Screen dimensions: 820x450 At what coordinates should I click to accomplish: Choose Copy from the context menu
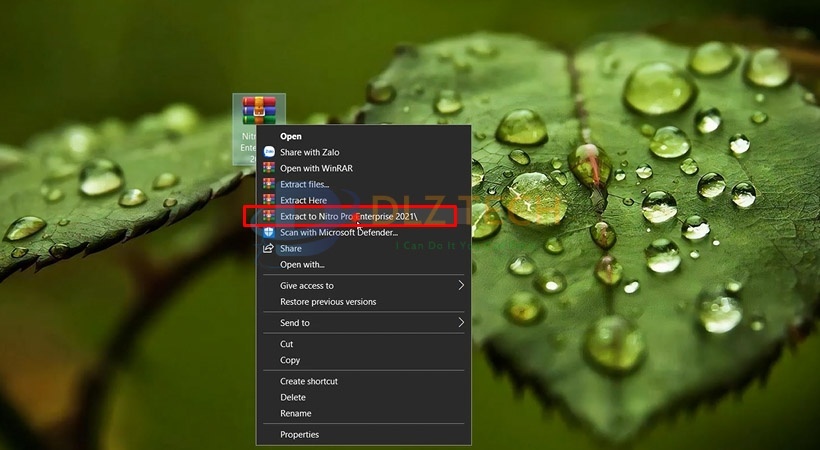pyautogui.click(x=290, y=360)
